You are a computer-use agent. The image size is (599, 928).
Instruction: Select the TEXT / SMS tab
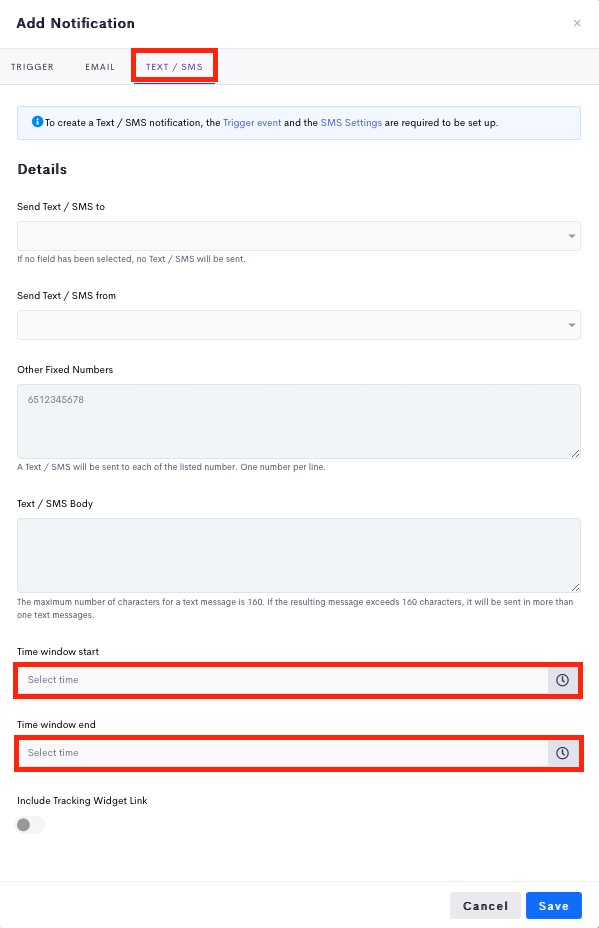pyautogui.click(x=175, y=67)
